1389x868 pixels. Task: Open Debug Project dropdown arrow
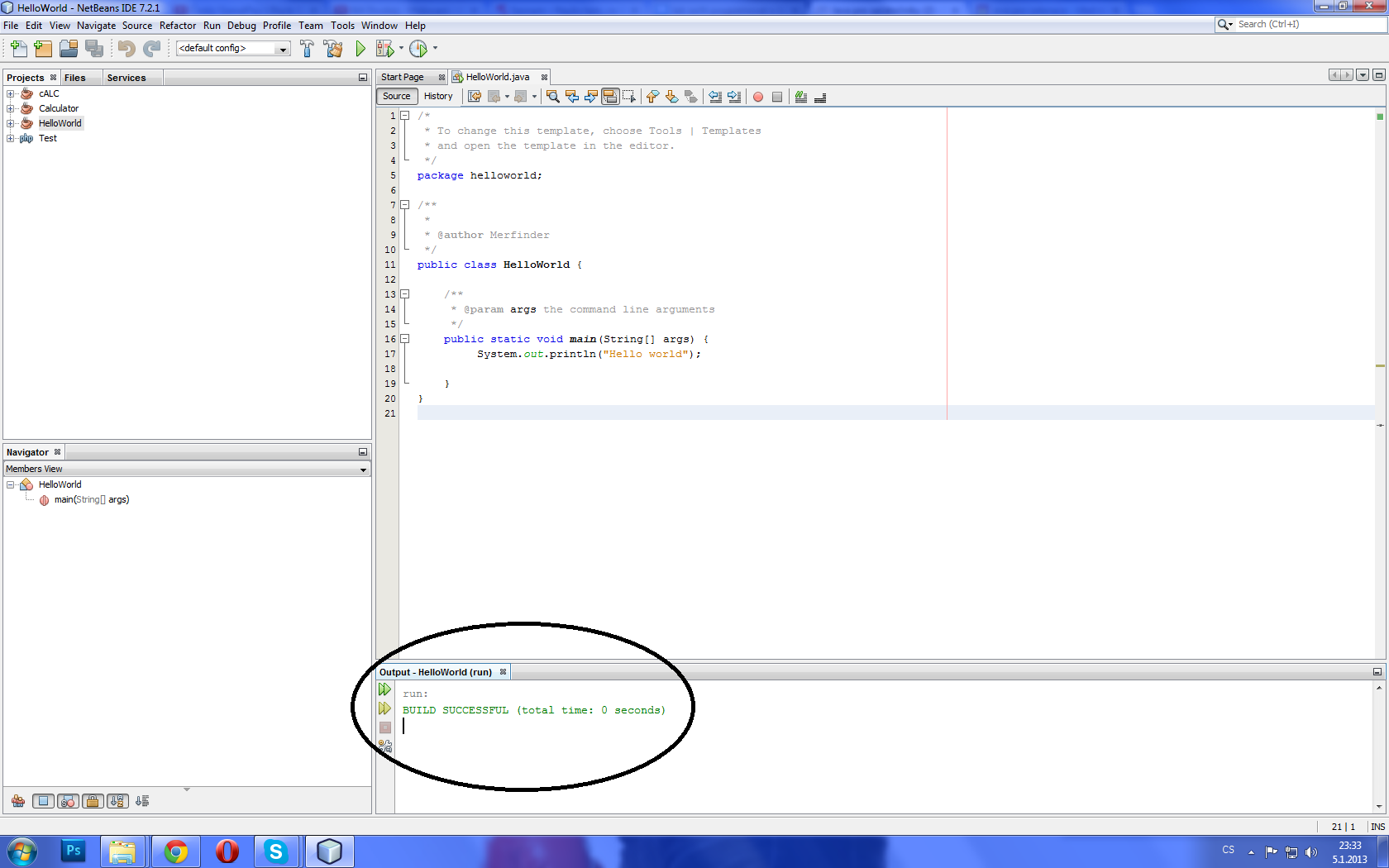[x=402, y=49]
